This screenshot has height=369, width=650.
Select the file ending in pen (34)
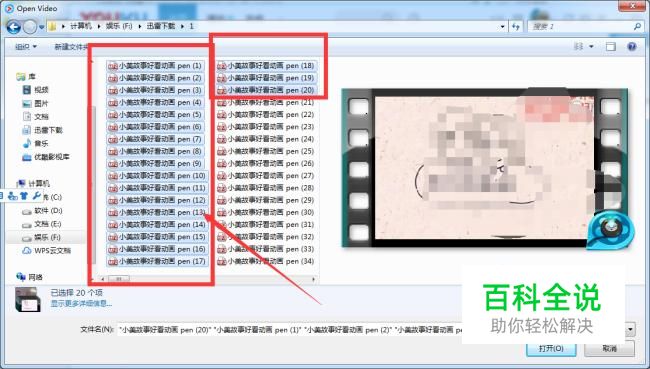click(x=266, y=262)
